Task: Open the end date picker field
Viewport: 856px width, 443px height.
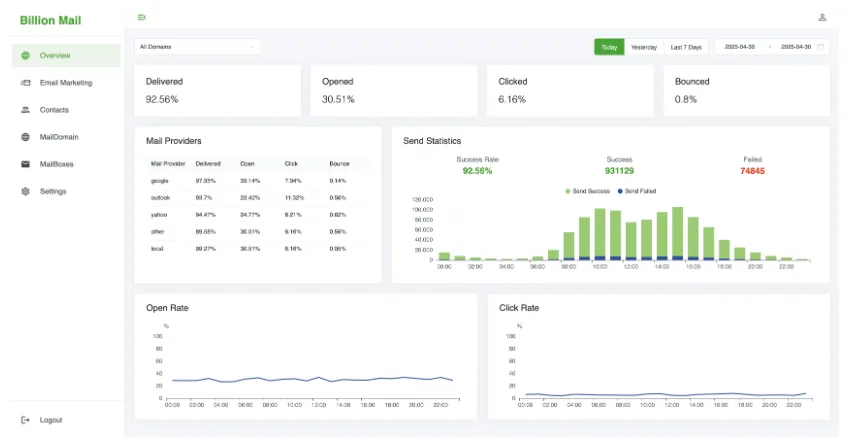Action: 796,47
